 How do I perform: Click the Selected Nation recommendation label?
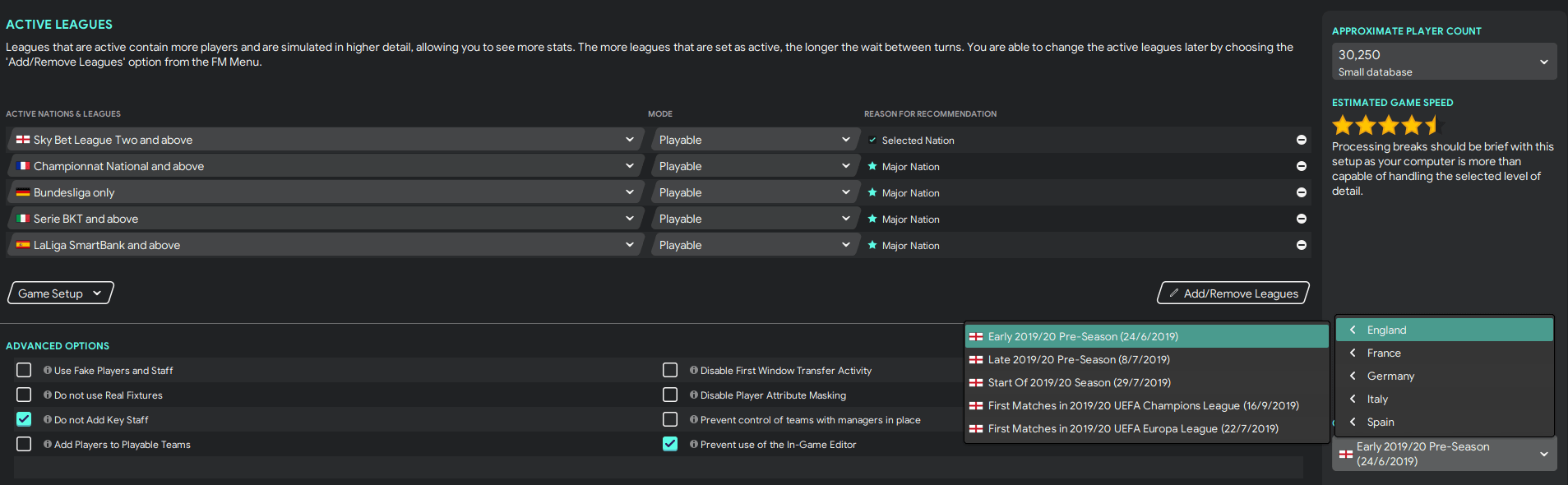(918, 141)
